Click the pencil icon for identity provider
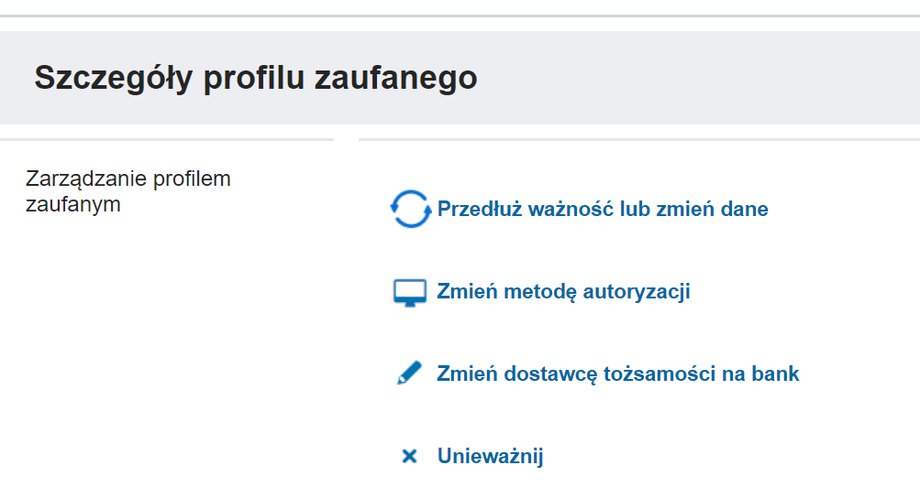This screenshot has width=920, height=498. point(410,373)
